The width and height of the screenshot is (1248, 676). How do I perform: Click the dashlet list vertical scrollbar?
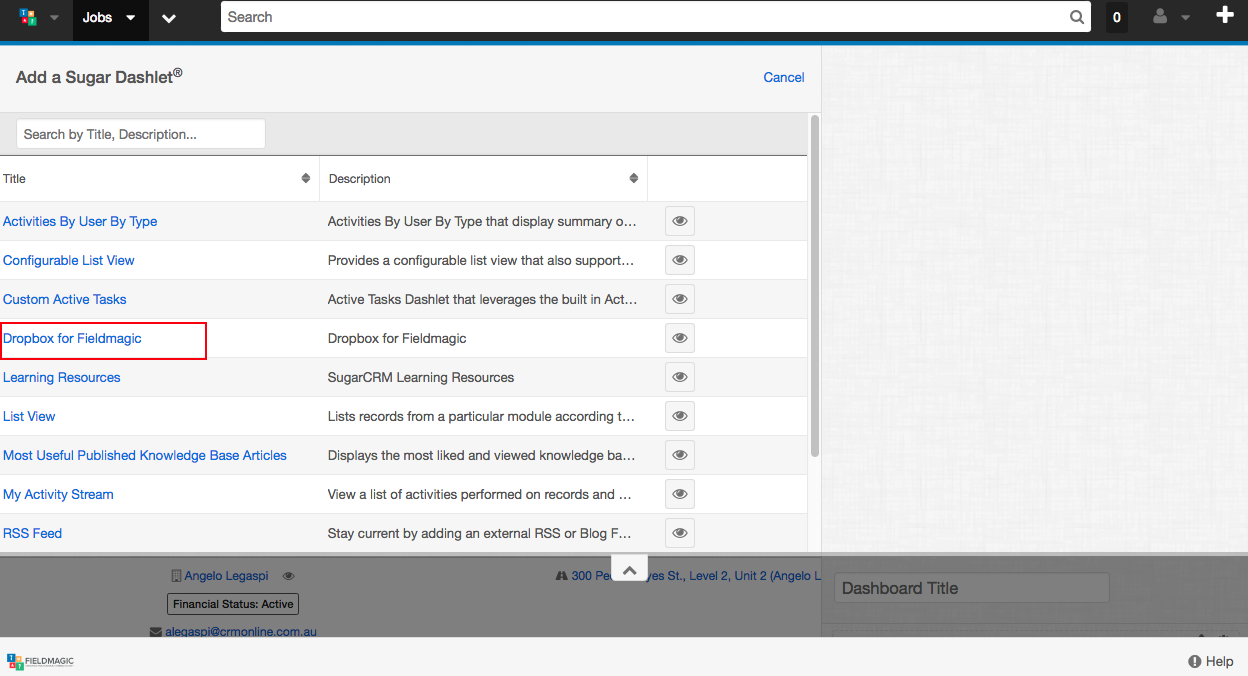pyautogui.click(x=815, y=286)
